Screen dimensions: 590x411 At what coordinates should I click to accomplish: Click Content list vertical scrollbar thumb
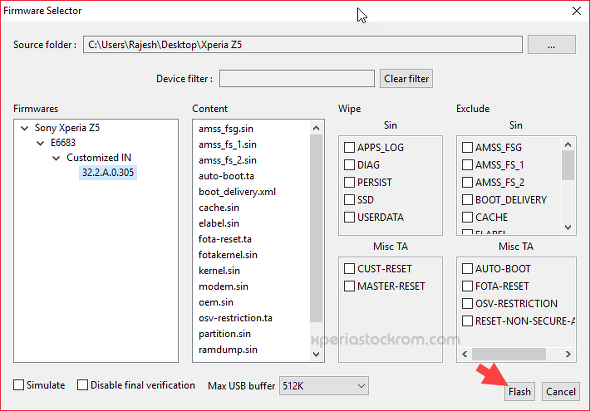tap(316, 228)
